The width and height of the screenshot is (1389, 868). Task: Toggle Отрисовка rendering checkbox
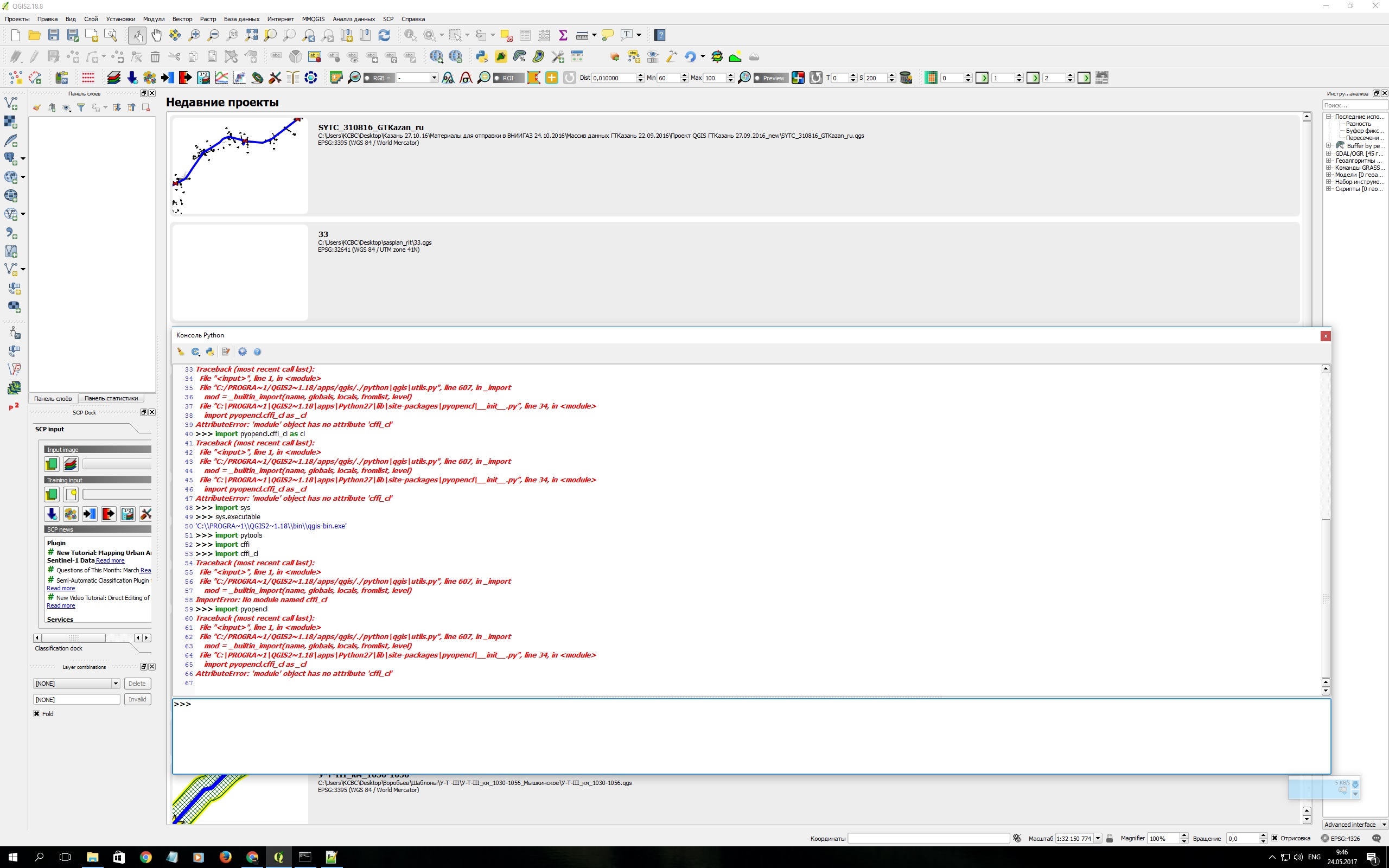pyautogui.click(x=1275, y=838)
